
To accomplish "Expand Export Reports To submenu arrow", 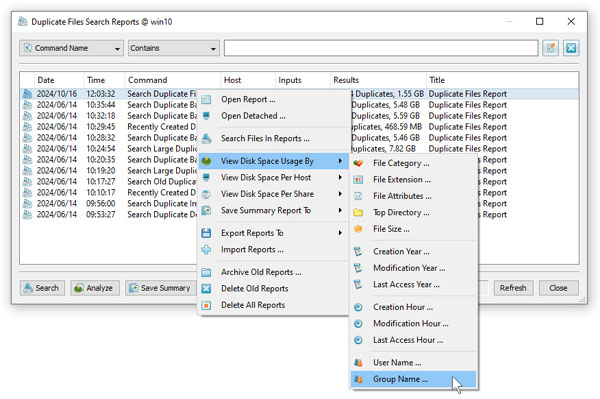I will pyautogui.click(x=340, y=233).
